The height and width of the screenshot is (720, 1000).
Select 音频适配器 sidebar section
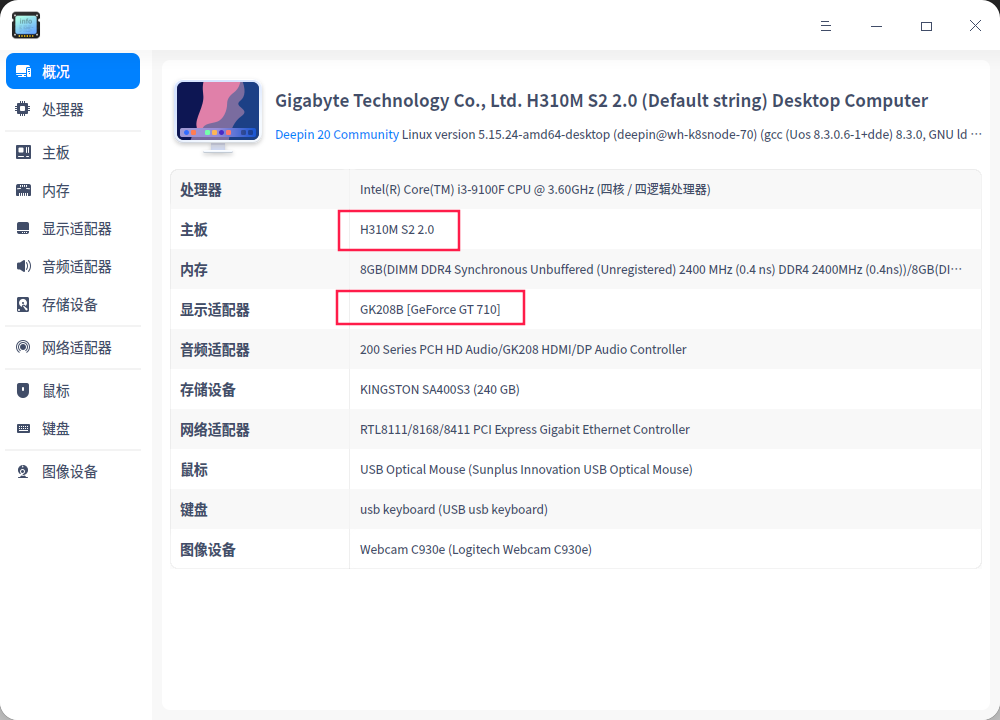(x=73, y=266)
